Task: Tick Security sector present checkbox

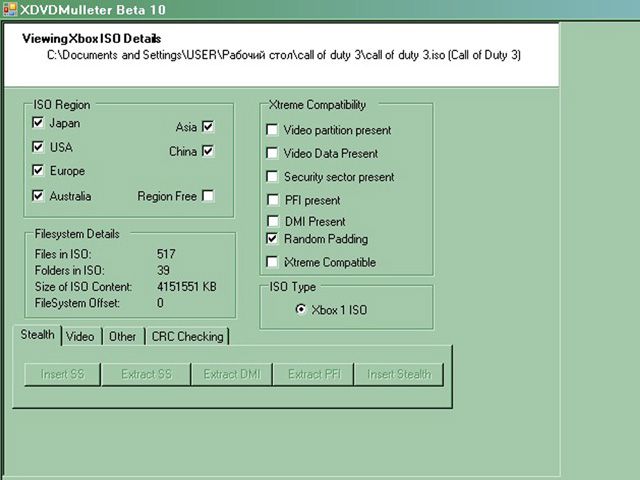Action: 272,176
